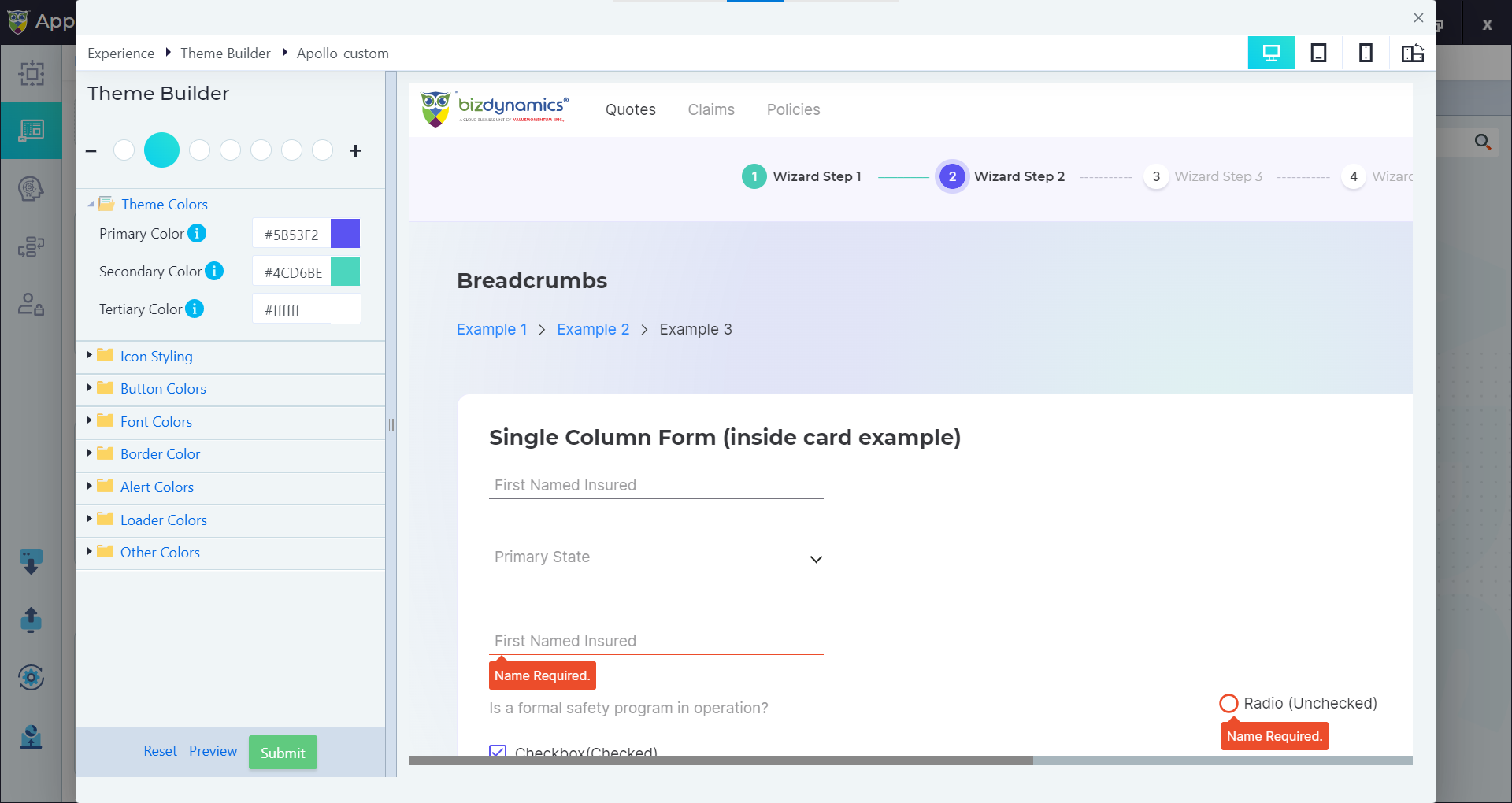Select the fourth theme circle

(x=230, y=150)
